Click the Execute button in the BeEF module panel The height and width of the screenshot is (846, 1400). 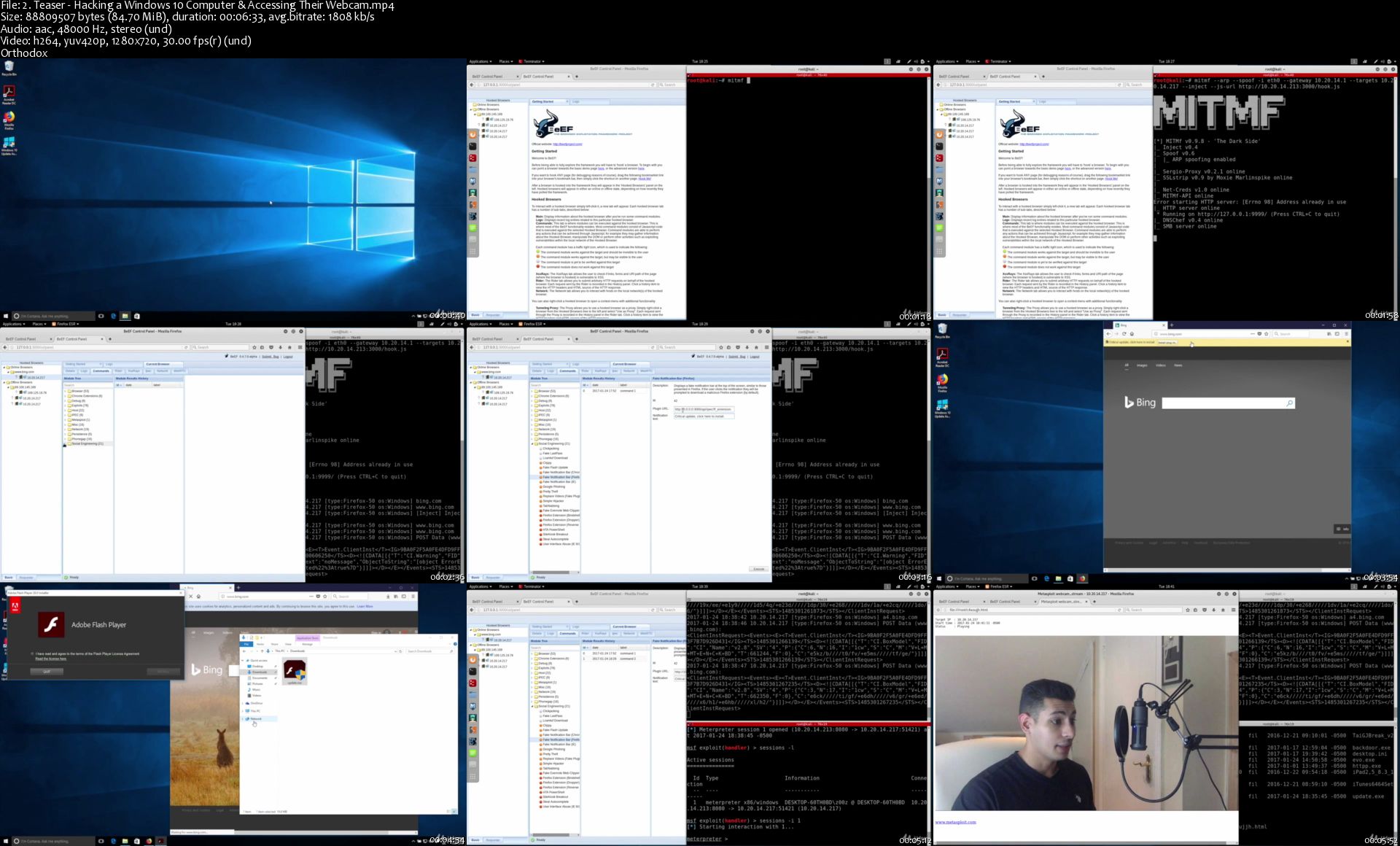pyautogui.click(x=758, y=569)
